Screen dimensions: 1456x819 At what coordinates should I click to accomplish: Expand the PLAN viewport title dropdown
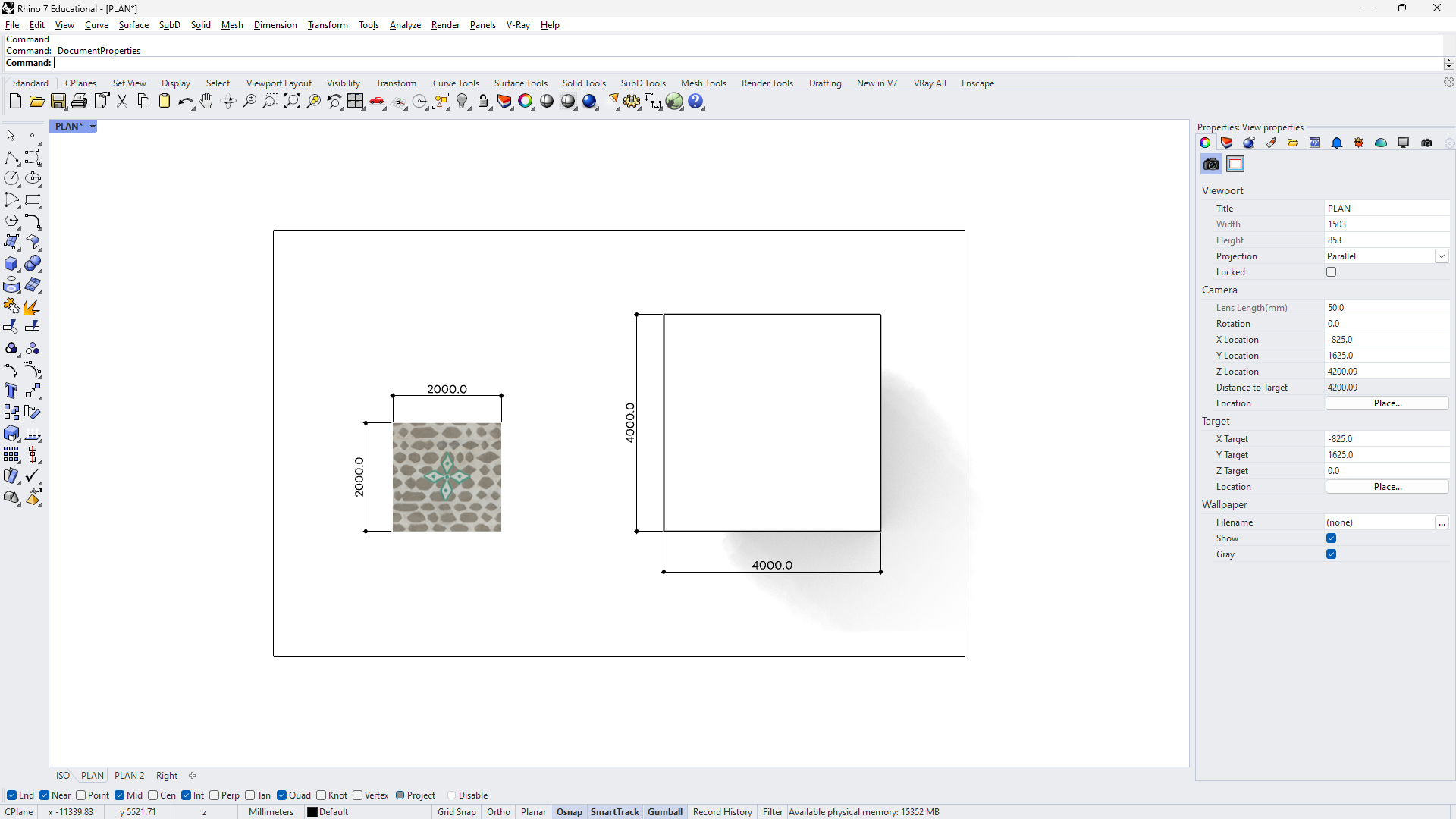pos(93,127)
